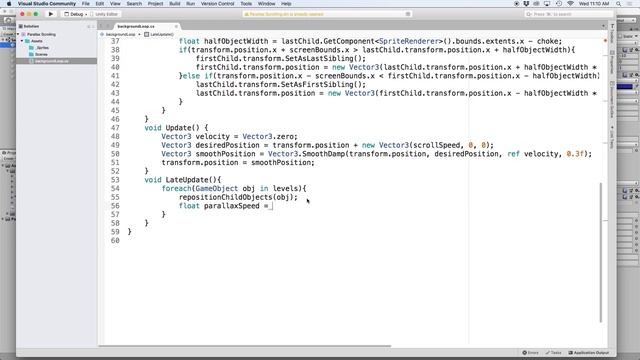The width and height of the screenshot is (640, 360).
Task: Click the Time Machine icon in menu bar
Action: (559, 4)
